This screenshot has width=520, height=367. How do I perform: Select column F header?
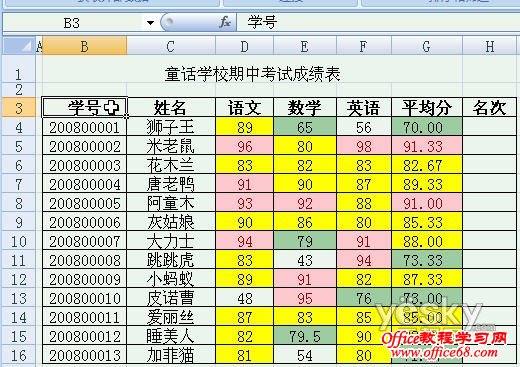(364, 46)
